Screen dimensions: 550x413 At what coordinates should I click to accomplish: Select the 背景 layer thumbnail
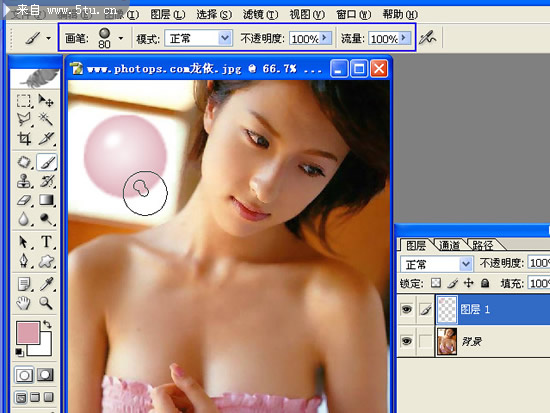447,341
